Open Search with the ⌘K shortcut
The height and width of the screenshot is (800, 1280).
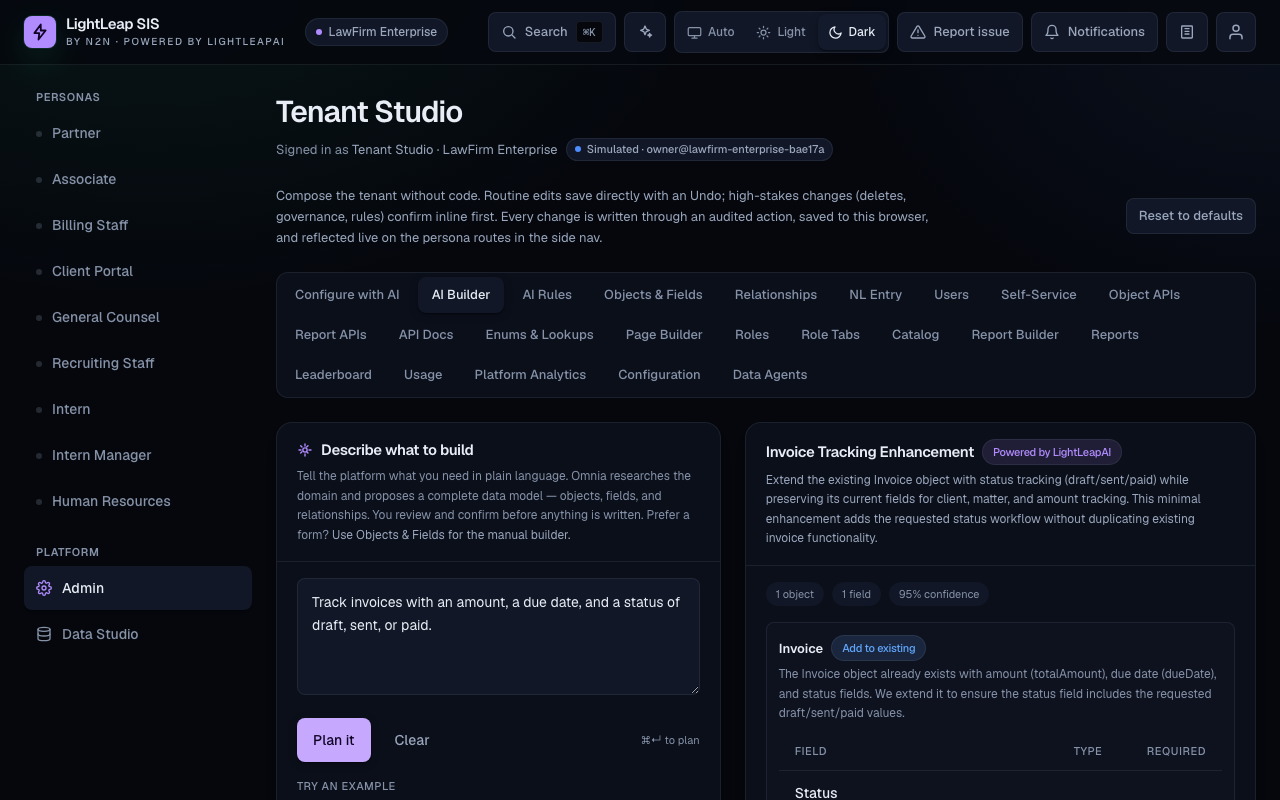(x=552, y=32)
